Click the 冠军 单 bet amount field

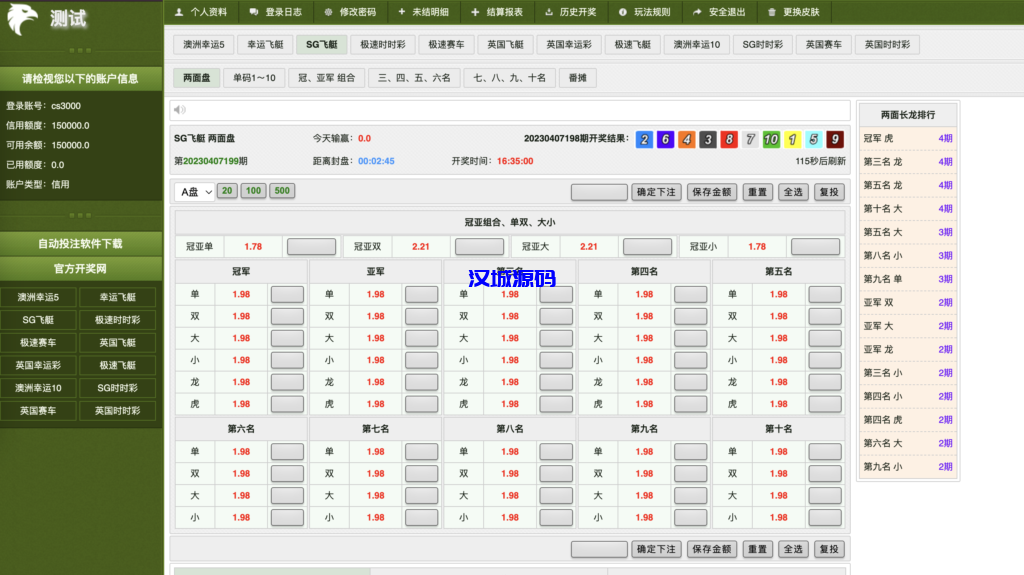coord(287,295)
